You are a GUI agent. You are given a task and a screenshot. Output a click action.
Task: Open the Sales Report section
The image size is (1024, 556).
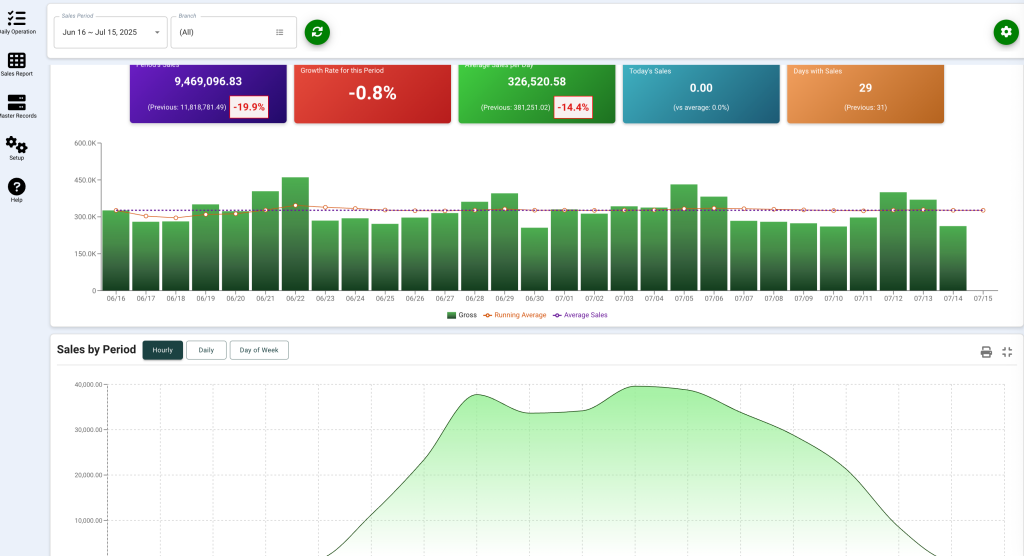tap(17, 62)
